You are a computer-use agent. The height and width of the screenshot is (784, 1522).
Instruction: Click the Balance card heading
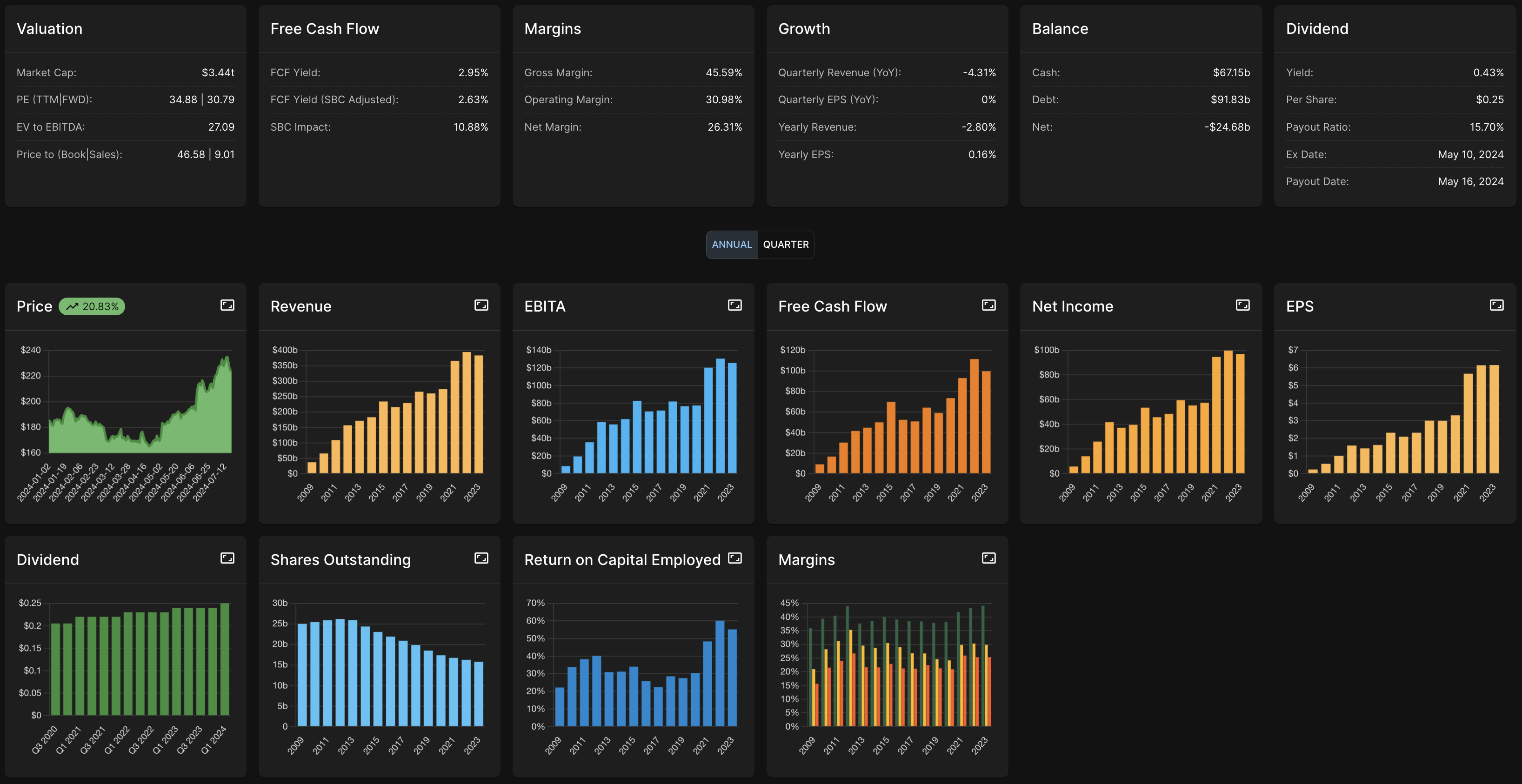[x=1060, y=29]
